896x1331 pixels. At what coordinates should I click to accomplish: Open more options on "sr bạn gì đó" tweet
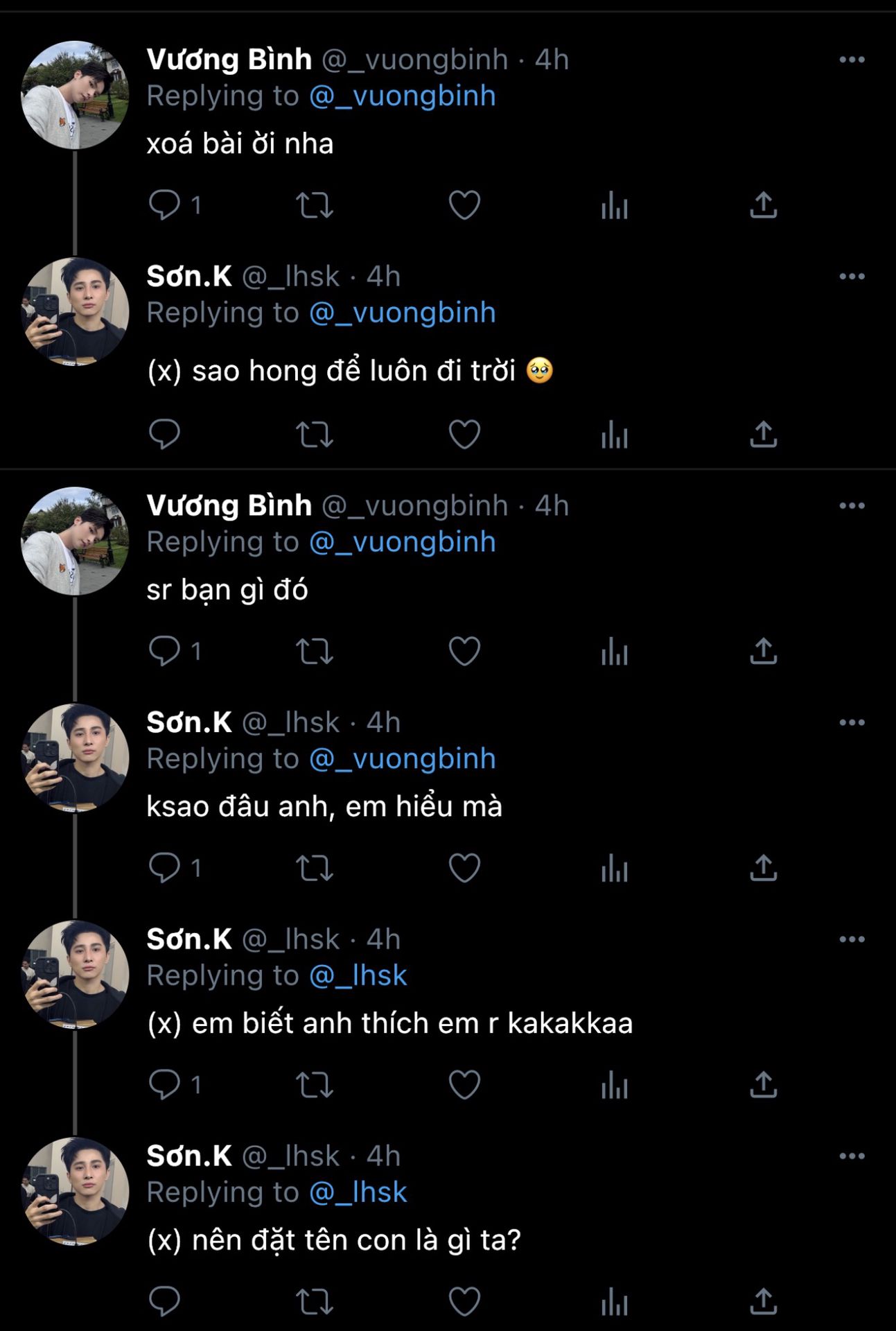852,506
